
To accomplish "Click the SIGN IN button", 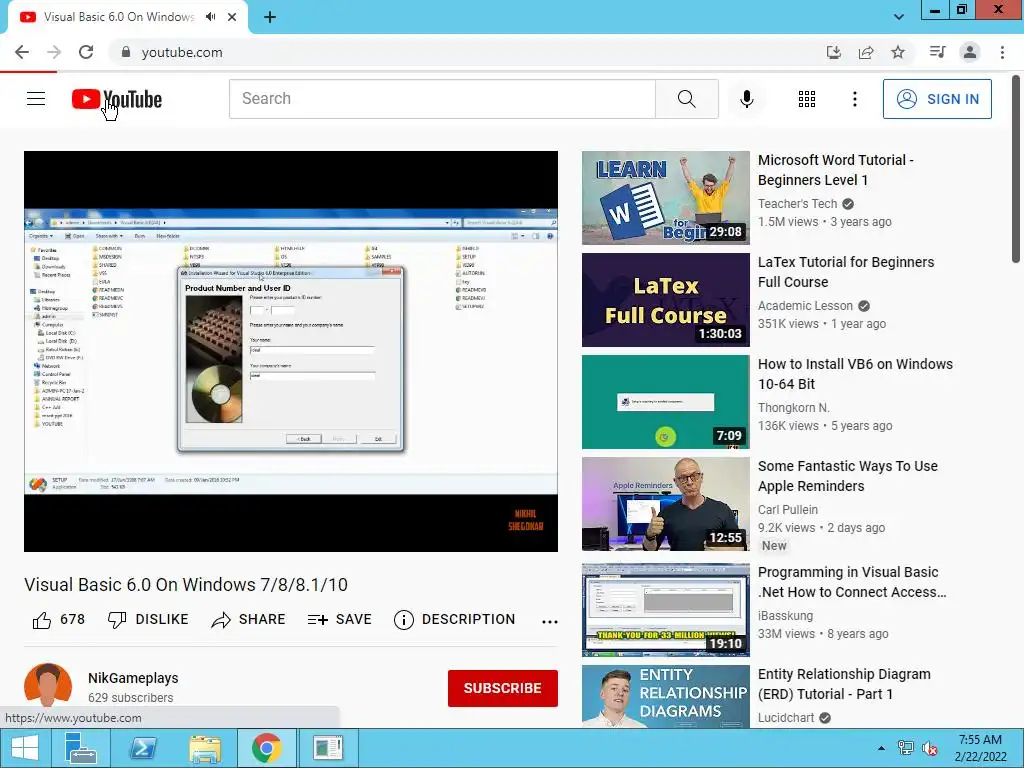I will (x=936, y=99).
